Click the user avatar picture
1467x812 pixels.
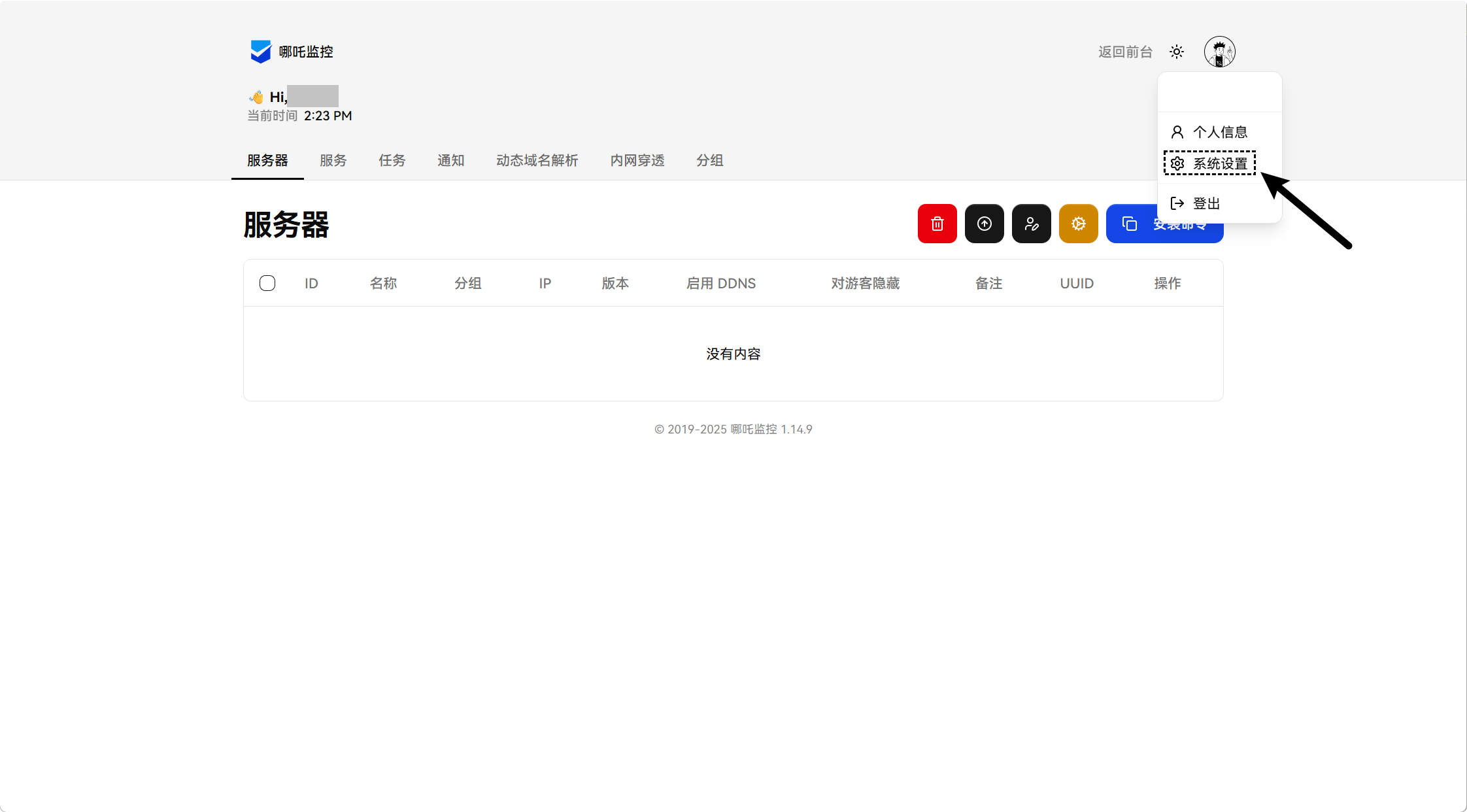[1219, 52]
